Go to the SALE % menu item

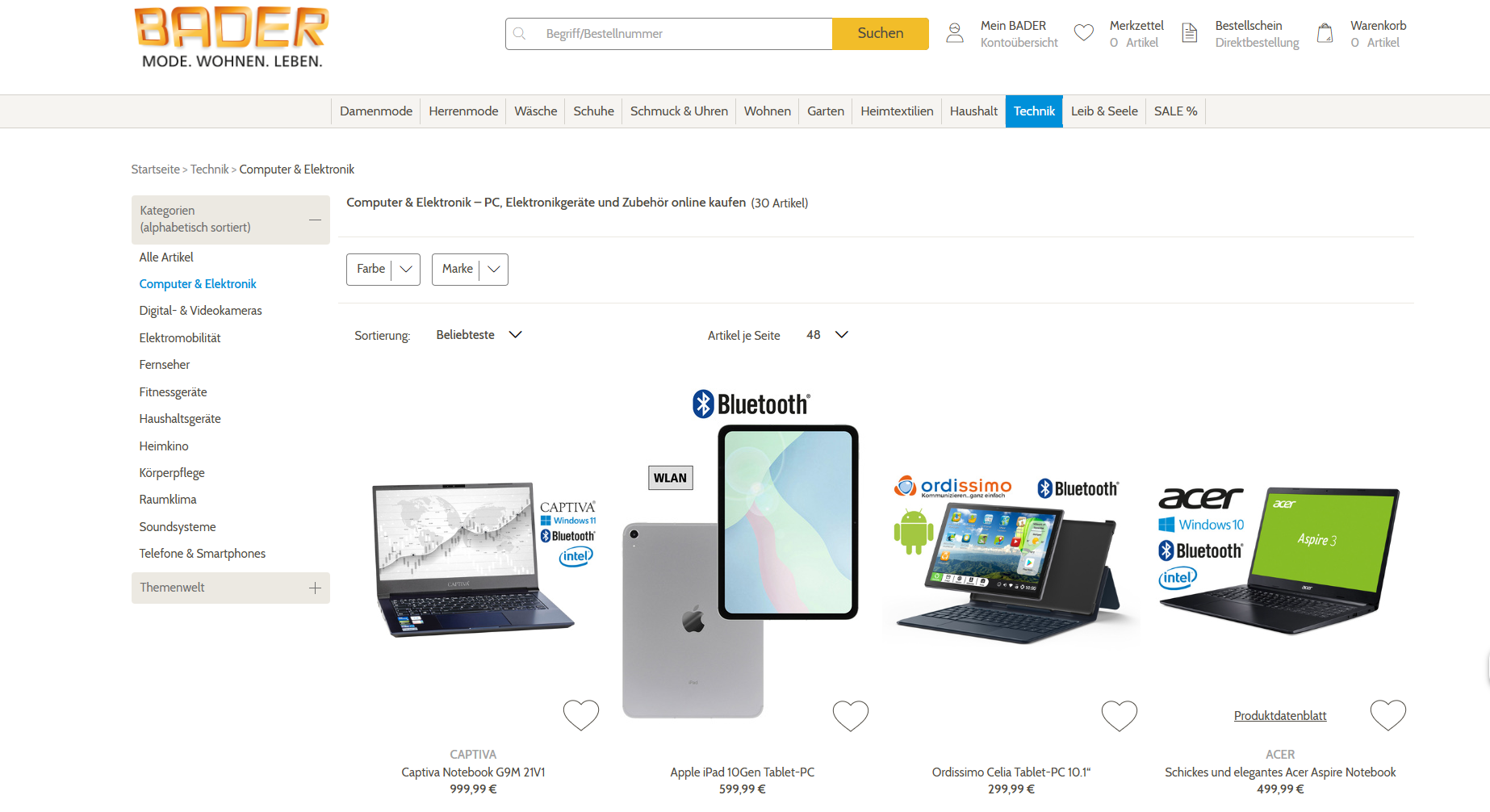pos(1175,111)
